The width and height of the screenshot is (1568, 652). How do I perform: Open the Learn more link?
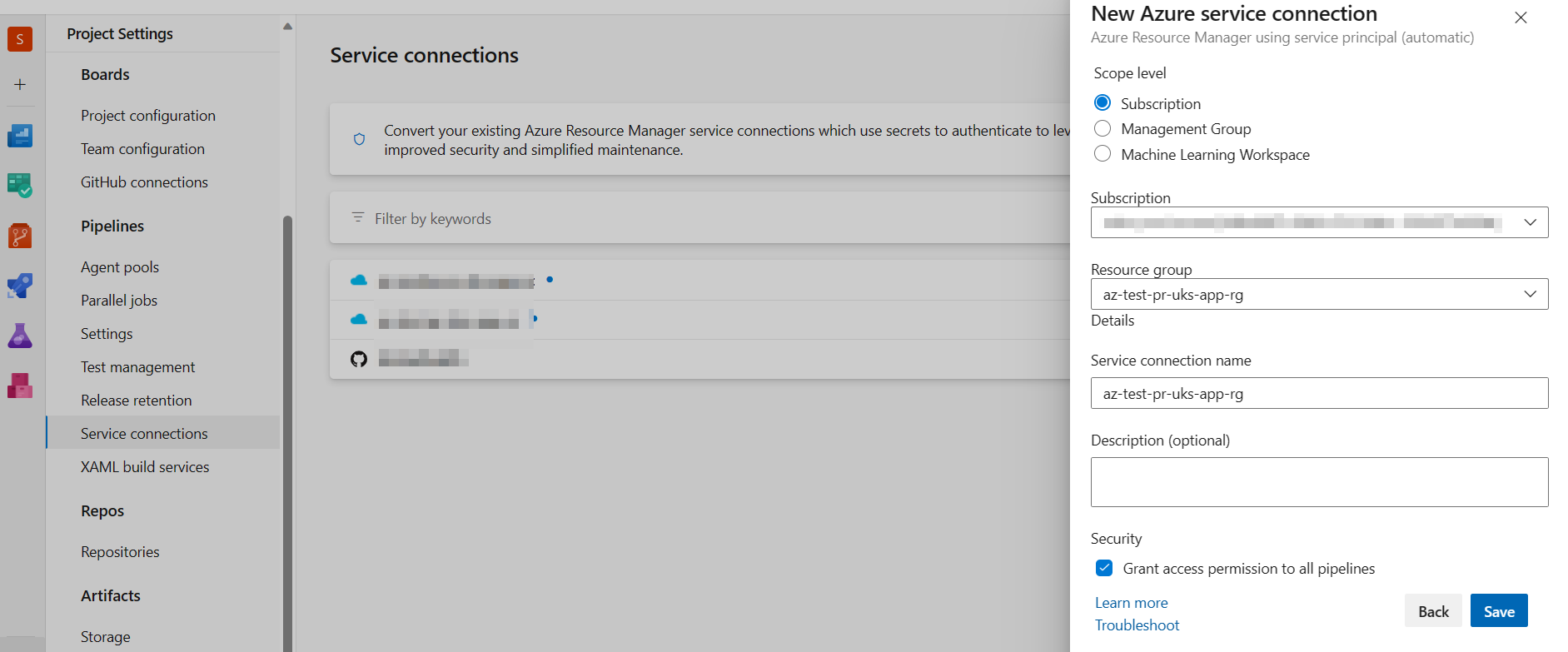tap(1131, 603)
